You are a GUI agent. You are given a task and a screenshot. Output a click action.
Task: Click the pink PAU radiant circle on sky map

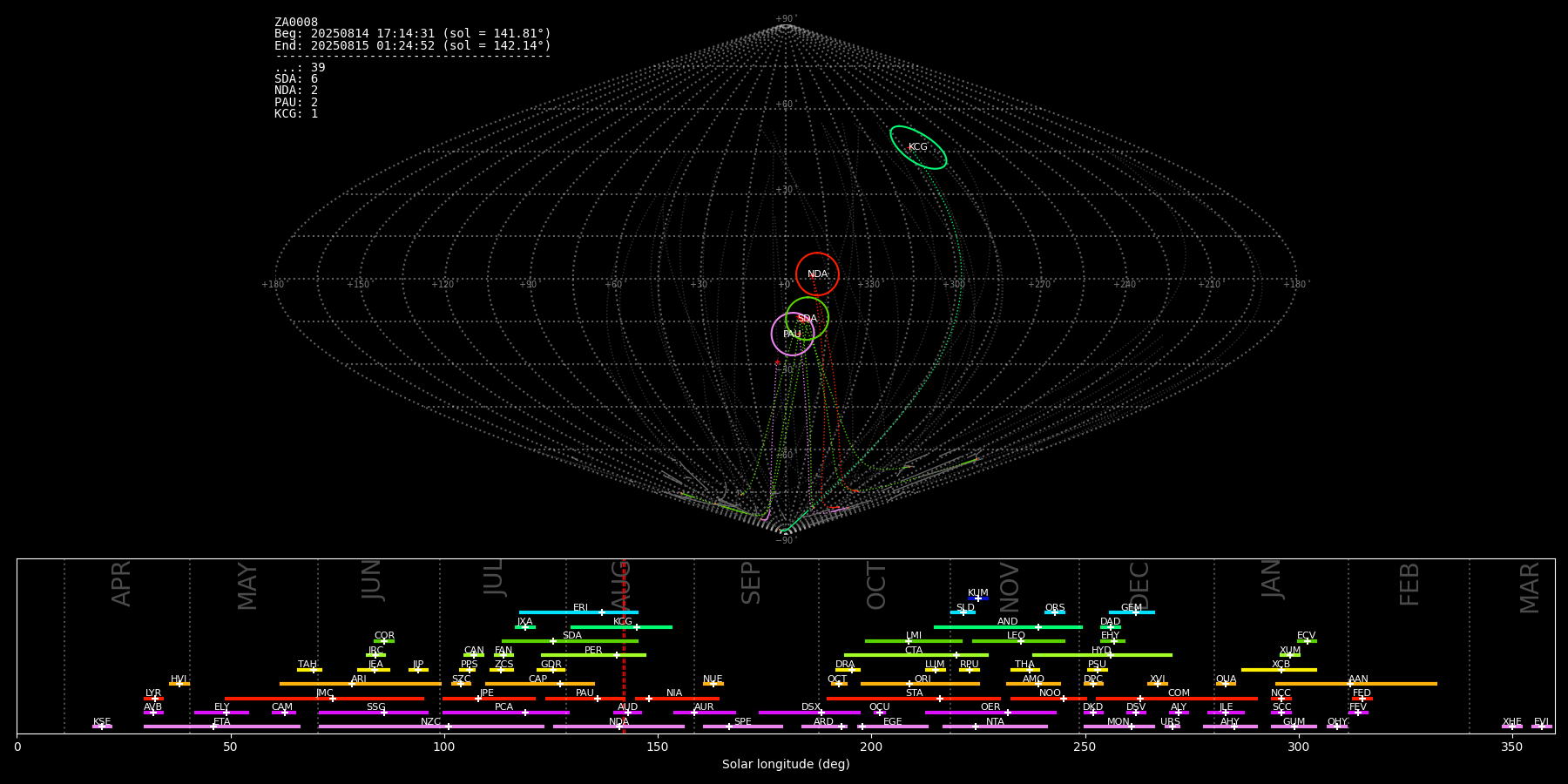793,335
